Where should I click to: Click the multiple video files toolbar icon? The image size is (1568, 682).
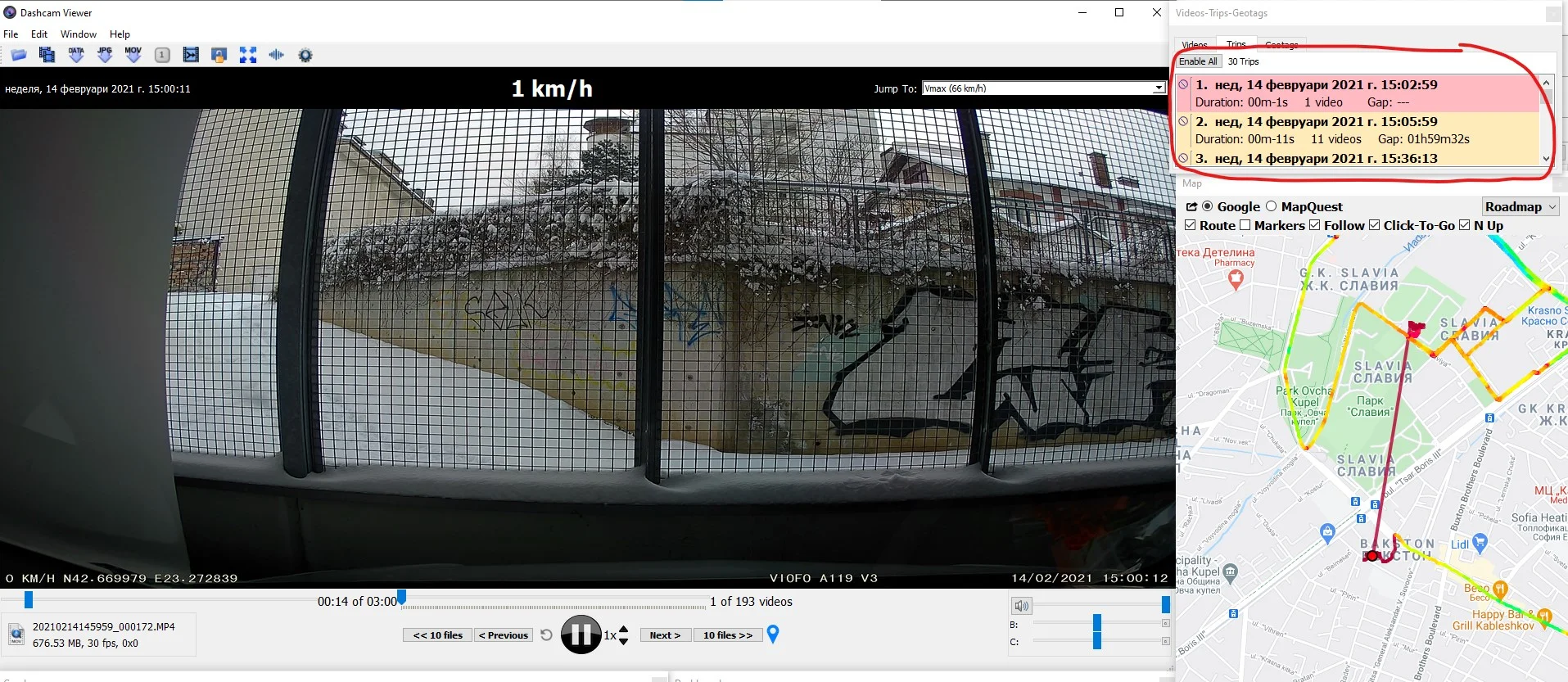click(47, 55)
